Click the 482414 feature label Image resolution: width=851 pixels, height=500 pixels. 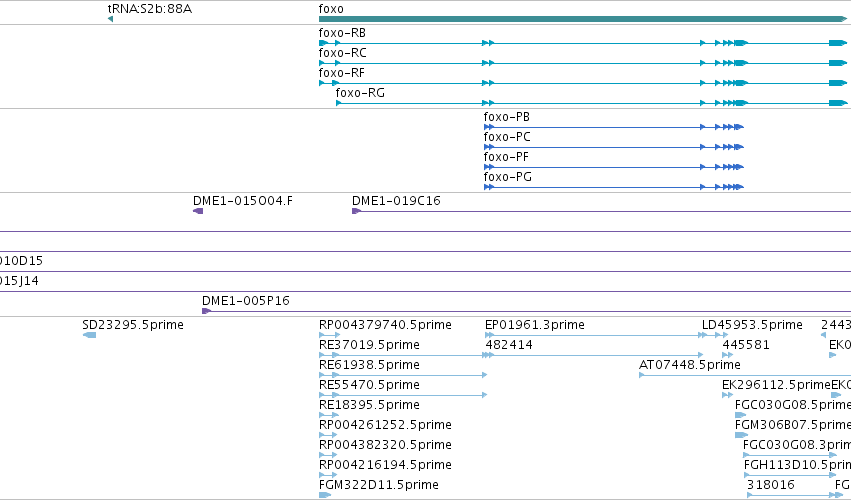click(x=509, y=345)
